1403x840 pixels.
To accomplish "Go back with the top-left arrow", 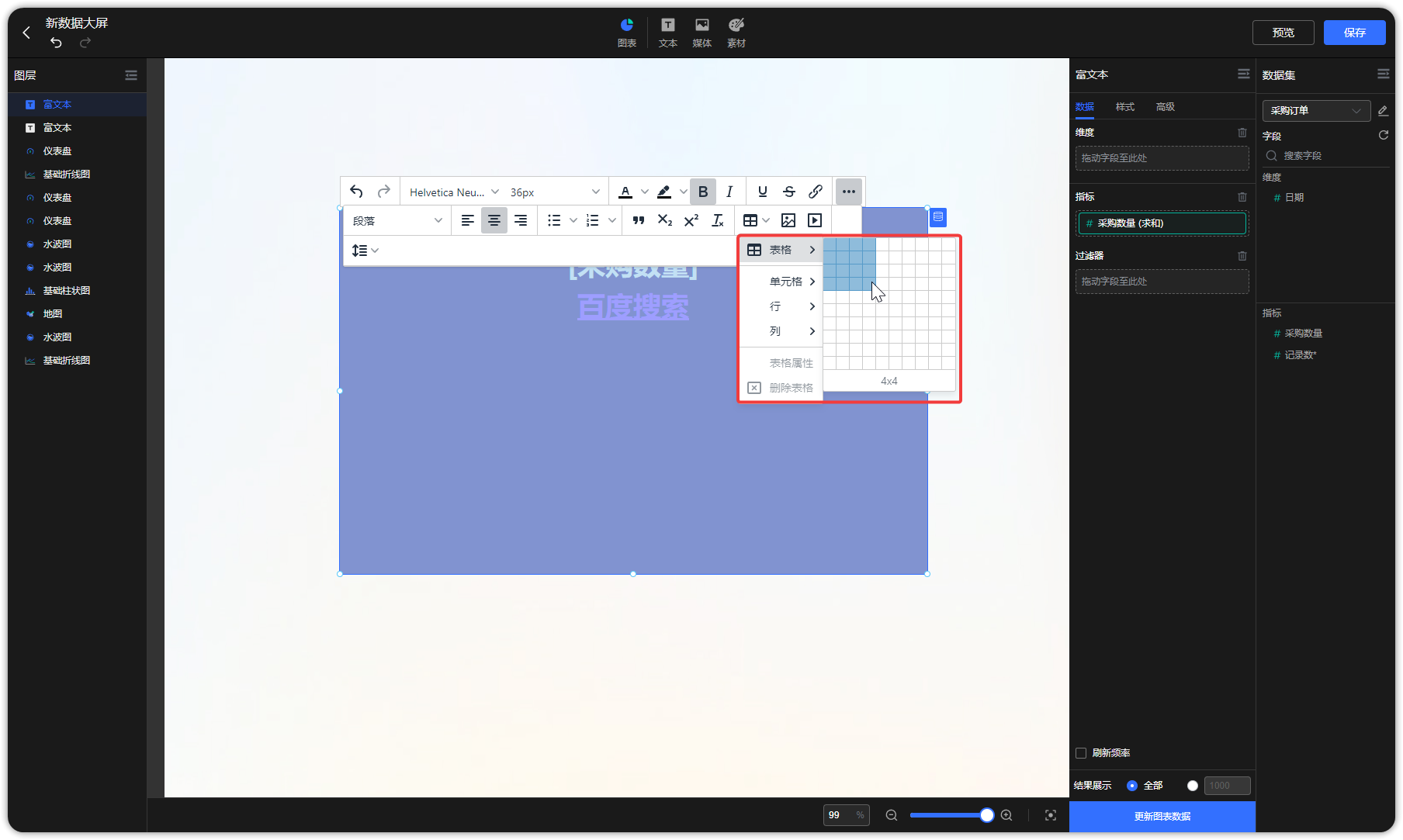I will tap(27, 33).
